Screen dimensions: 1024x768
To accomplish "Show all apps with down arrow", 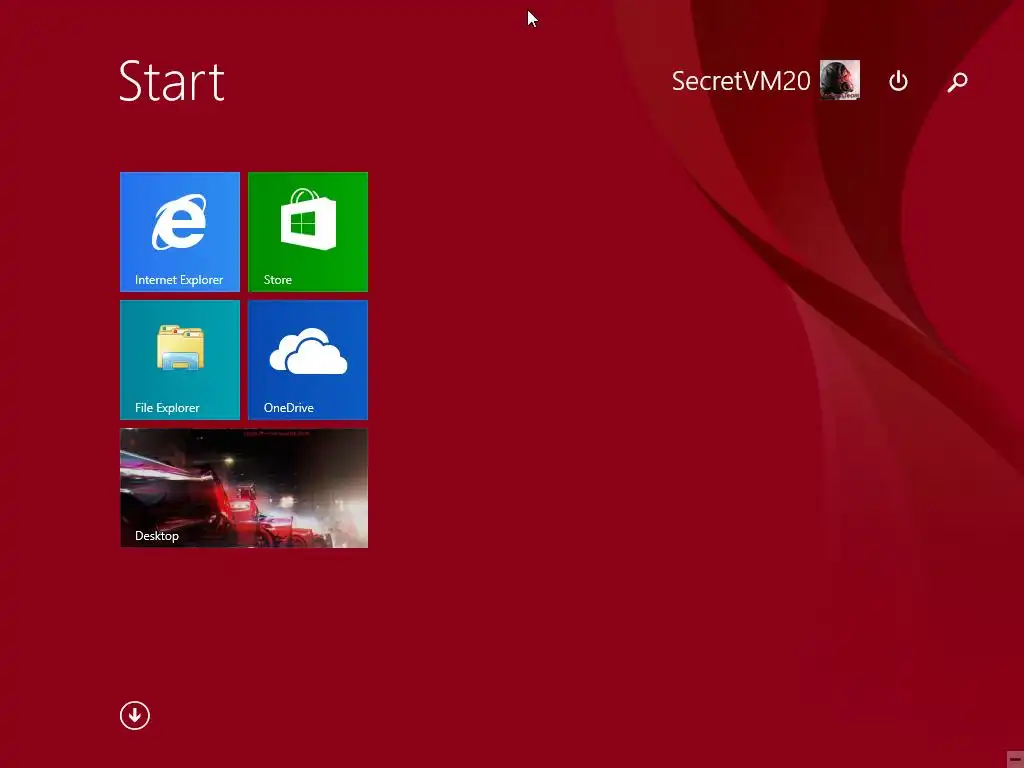I will point(135,716).
